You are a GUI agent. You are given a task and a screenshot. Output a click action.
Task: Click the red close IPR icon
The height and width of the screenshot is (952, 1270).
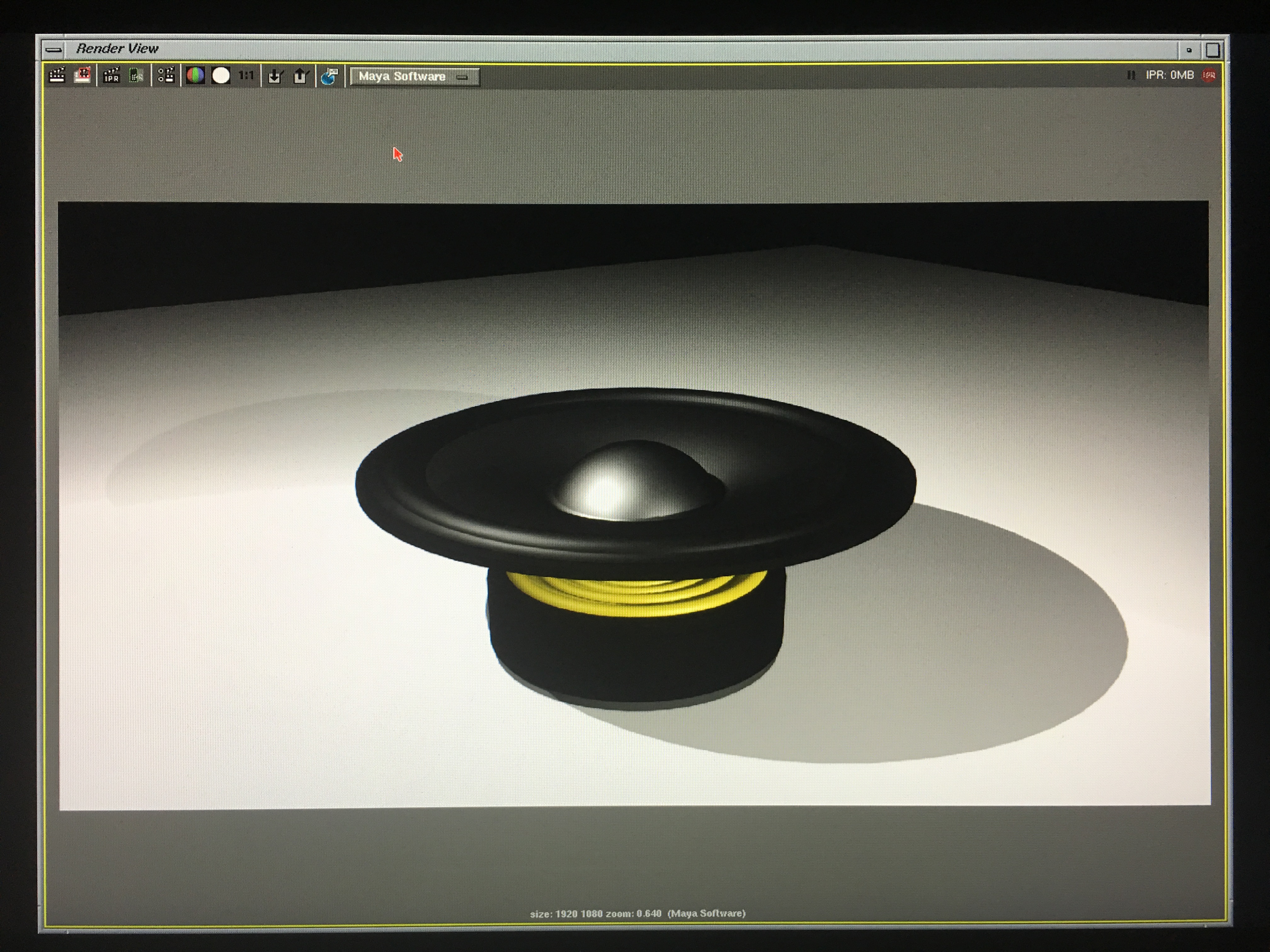point(1209,75)
